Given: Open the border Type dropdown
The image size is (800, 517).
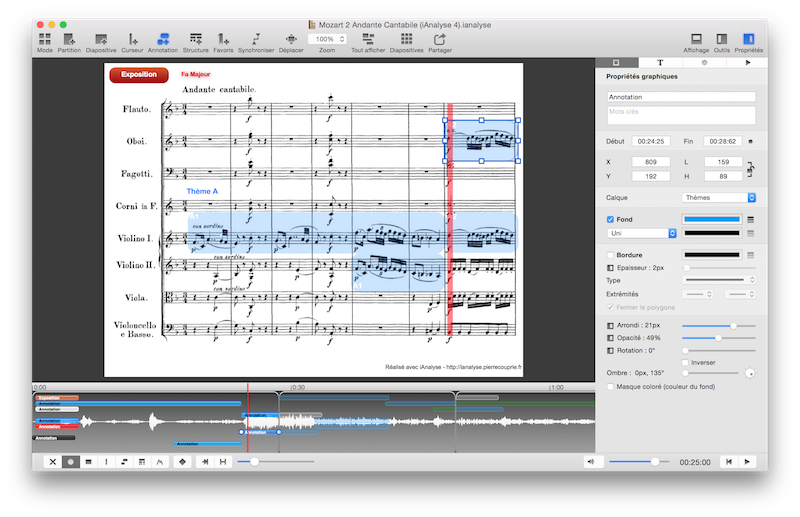Looking at the screenshot, I should (718, 280).
